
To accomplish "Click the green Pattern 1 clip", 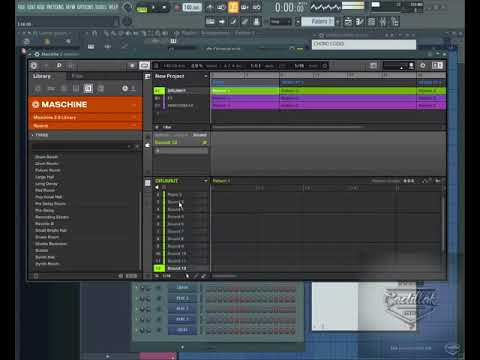I will 245,91.
